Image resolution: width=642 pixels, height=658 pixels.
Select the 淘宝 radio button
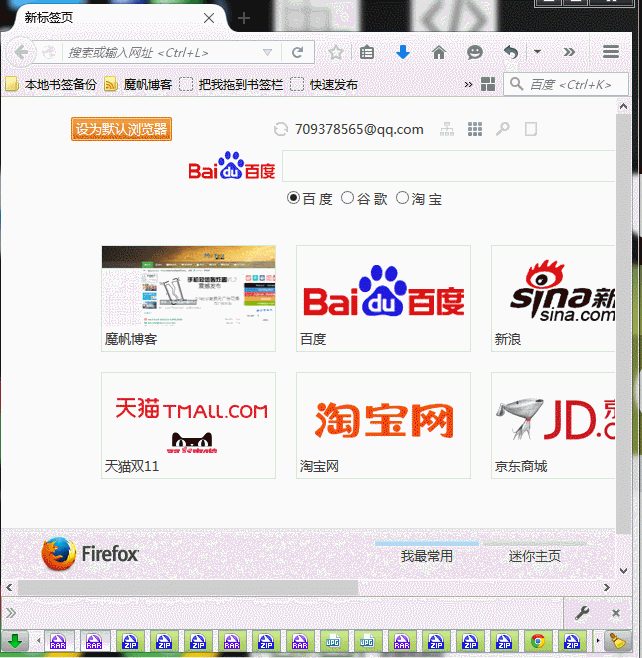pos(402,198)
